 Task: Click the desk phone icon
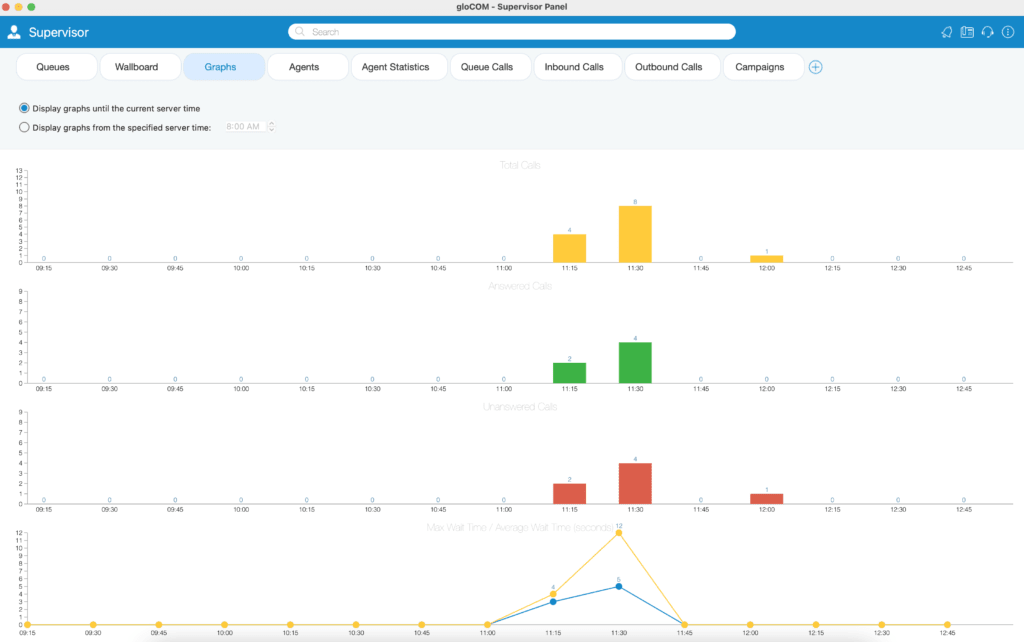tap(967, 32)
